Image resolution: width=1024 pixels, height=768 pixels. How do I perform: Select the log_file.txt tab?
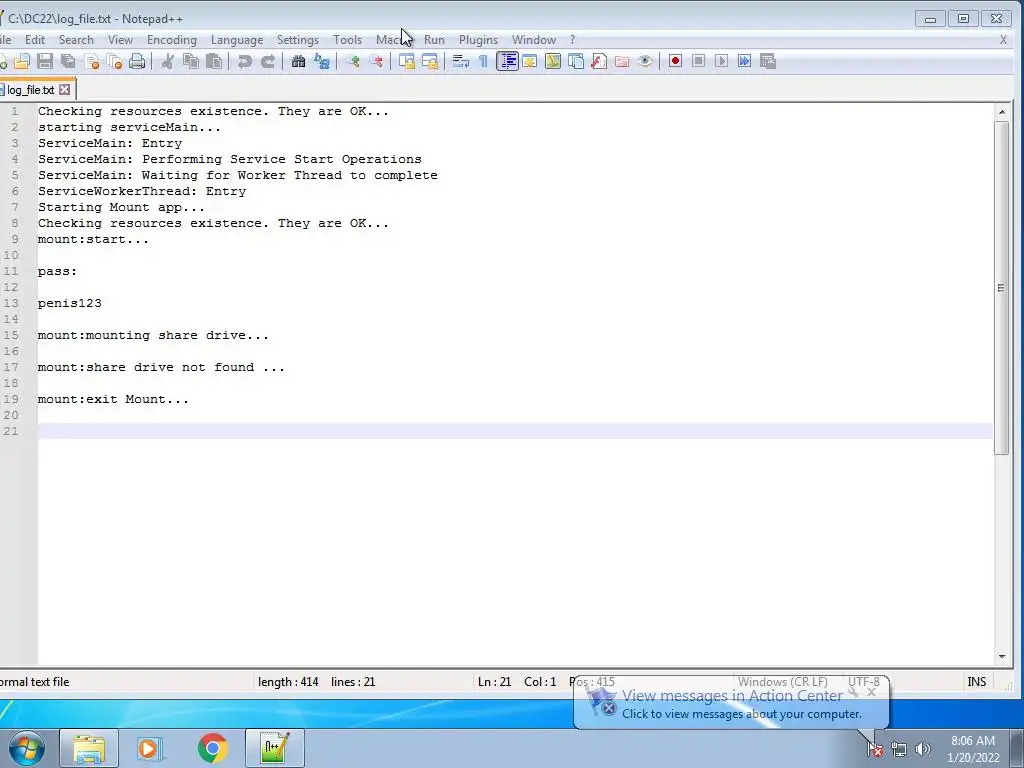[x=30, y=90]
